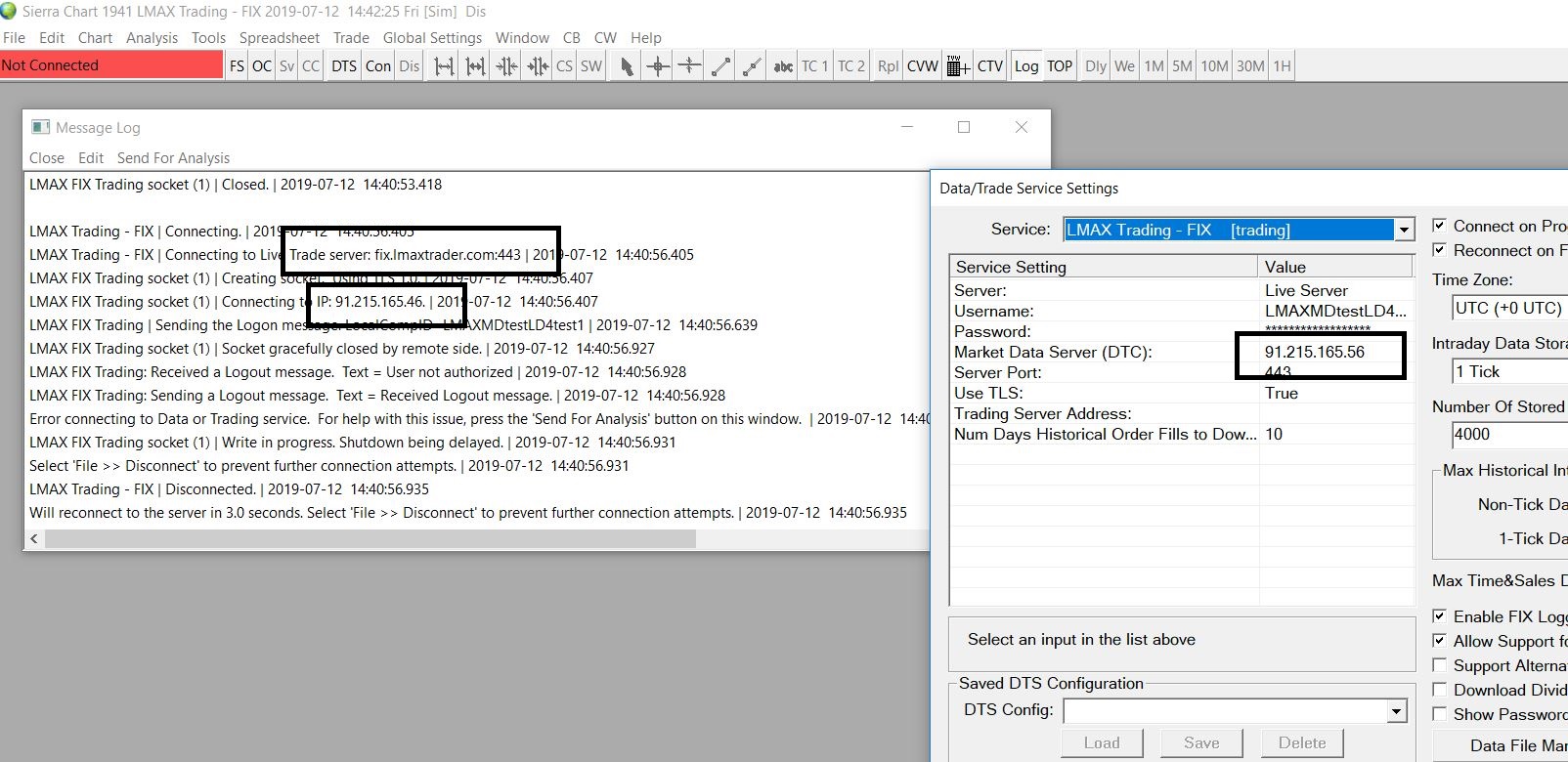Click the Delete button under DTS Config

pos(1302,743)
